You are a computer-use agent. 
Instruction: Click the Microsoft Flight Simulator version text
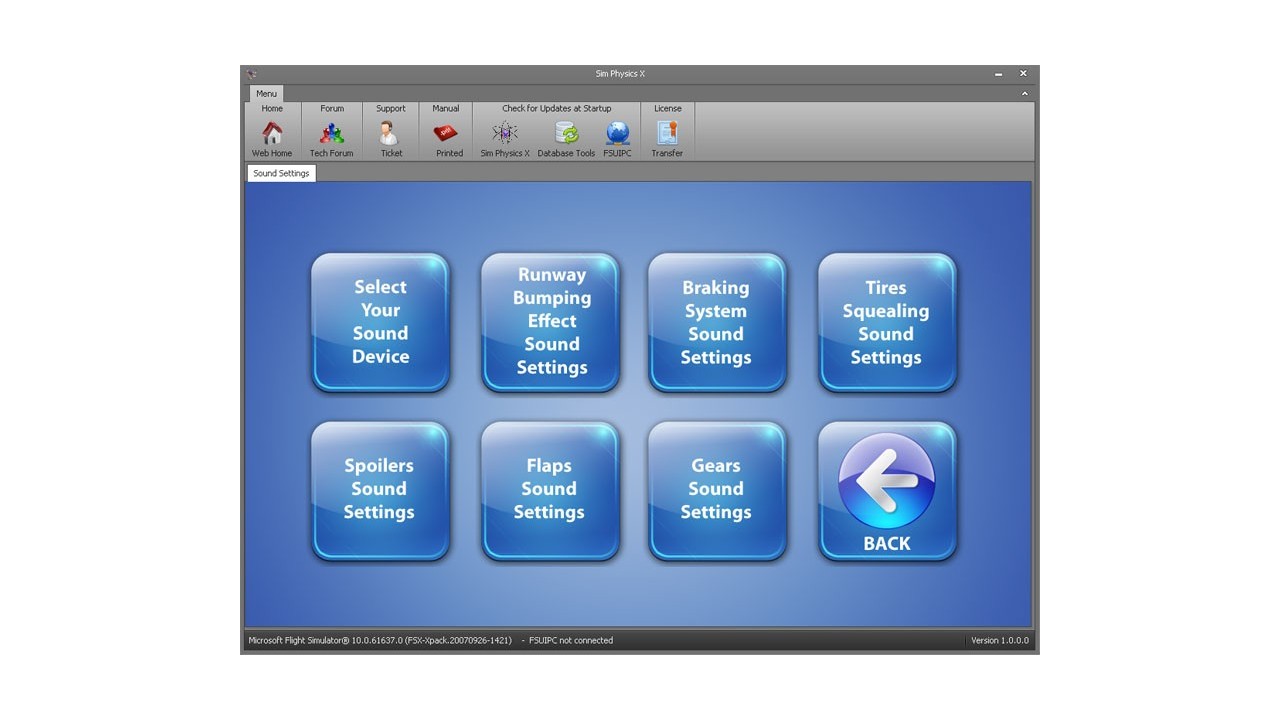380,640
